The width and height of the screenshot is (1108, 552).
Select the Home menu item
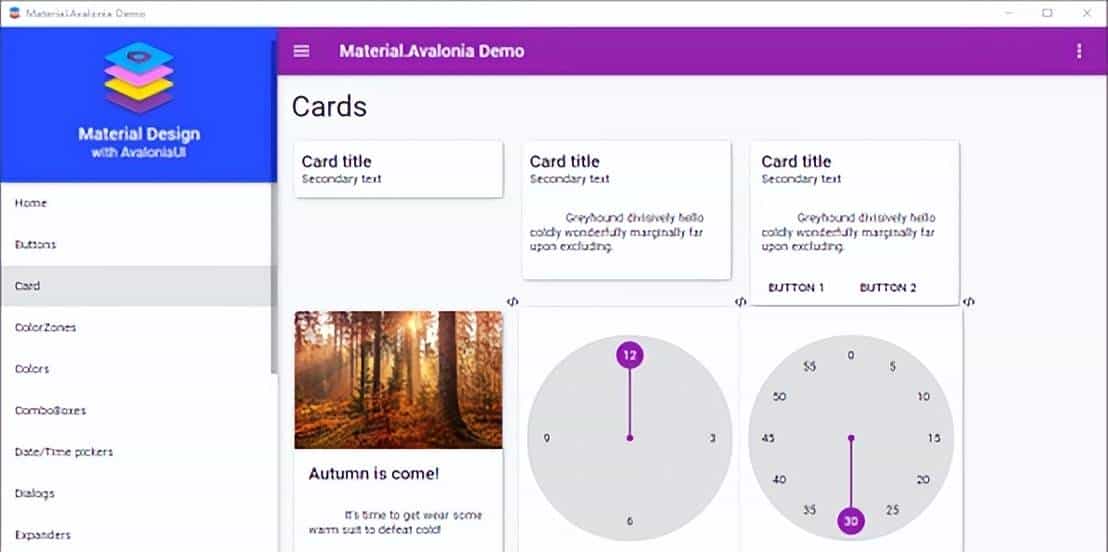[31, 203]
